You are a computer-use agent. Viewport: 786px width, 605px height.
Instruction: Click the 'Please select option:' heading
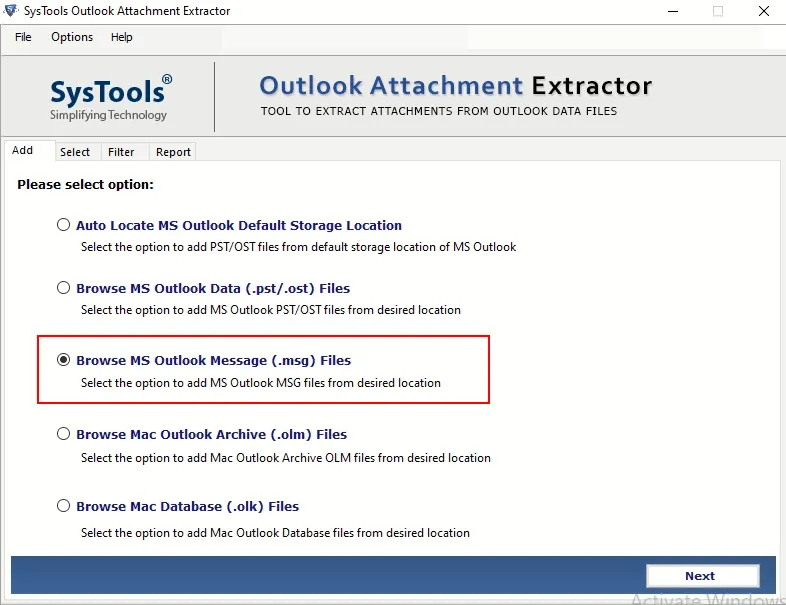[x=85, y=185]
